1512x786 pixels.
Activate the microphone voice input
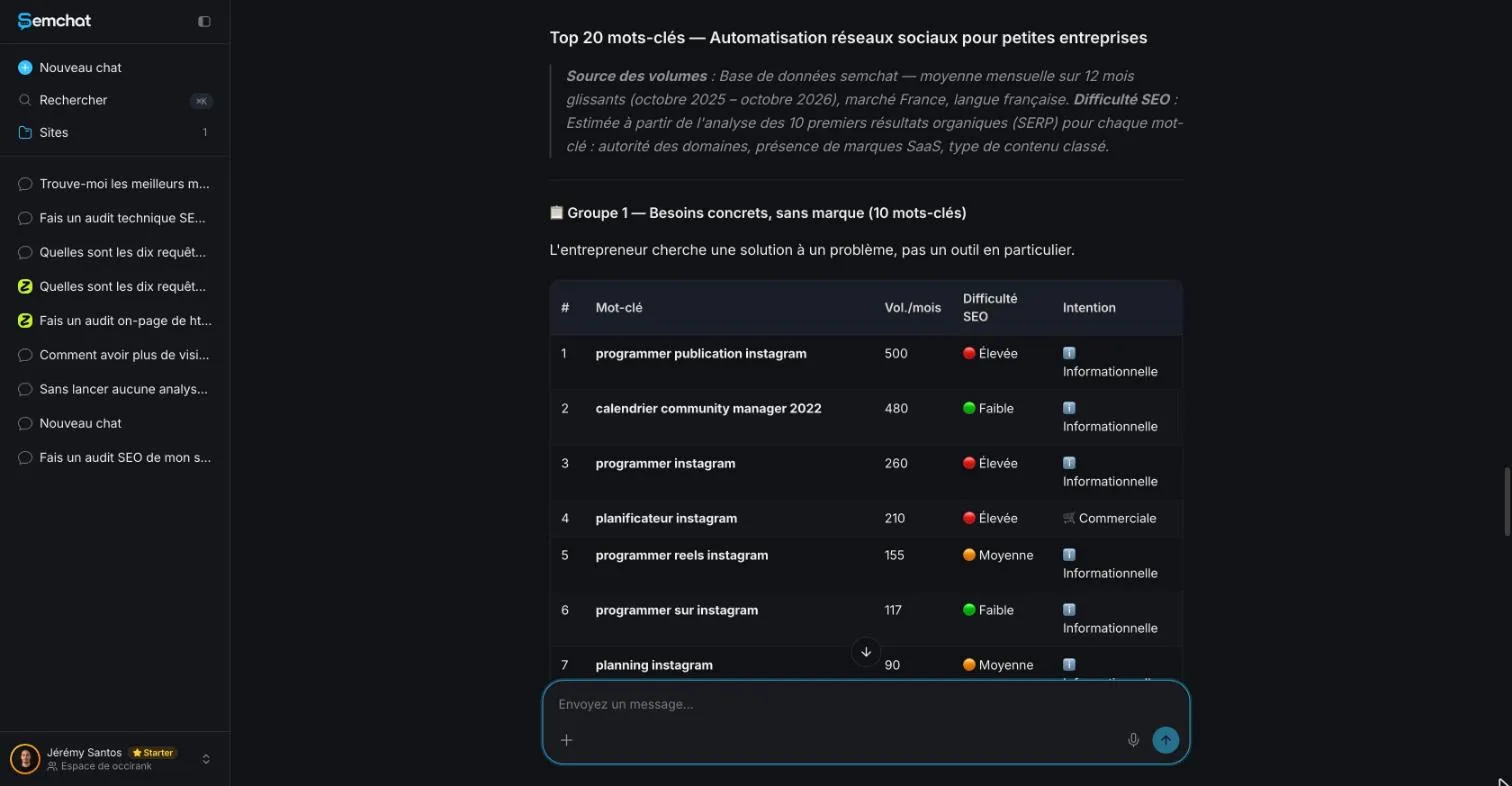coord(1133,740)
